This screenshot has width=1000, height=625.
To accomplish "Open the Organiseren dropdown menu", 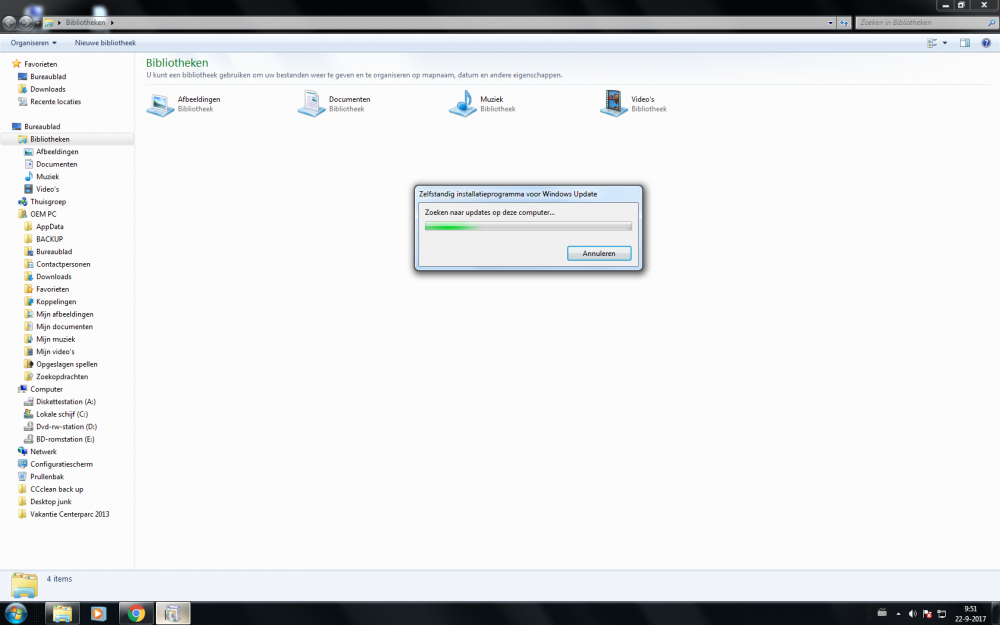I will tap(34, 43).
